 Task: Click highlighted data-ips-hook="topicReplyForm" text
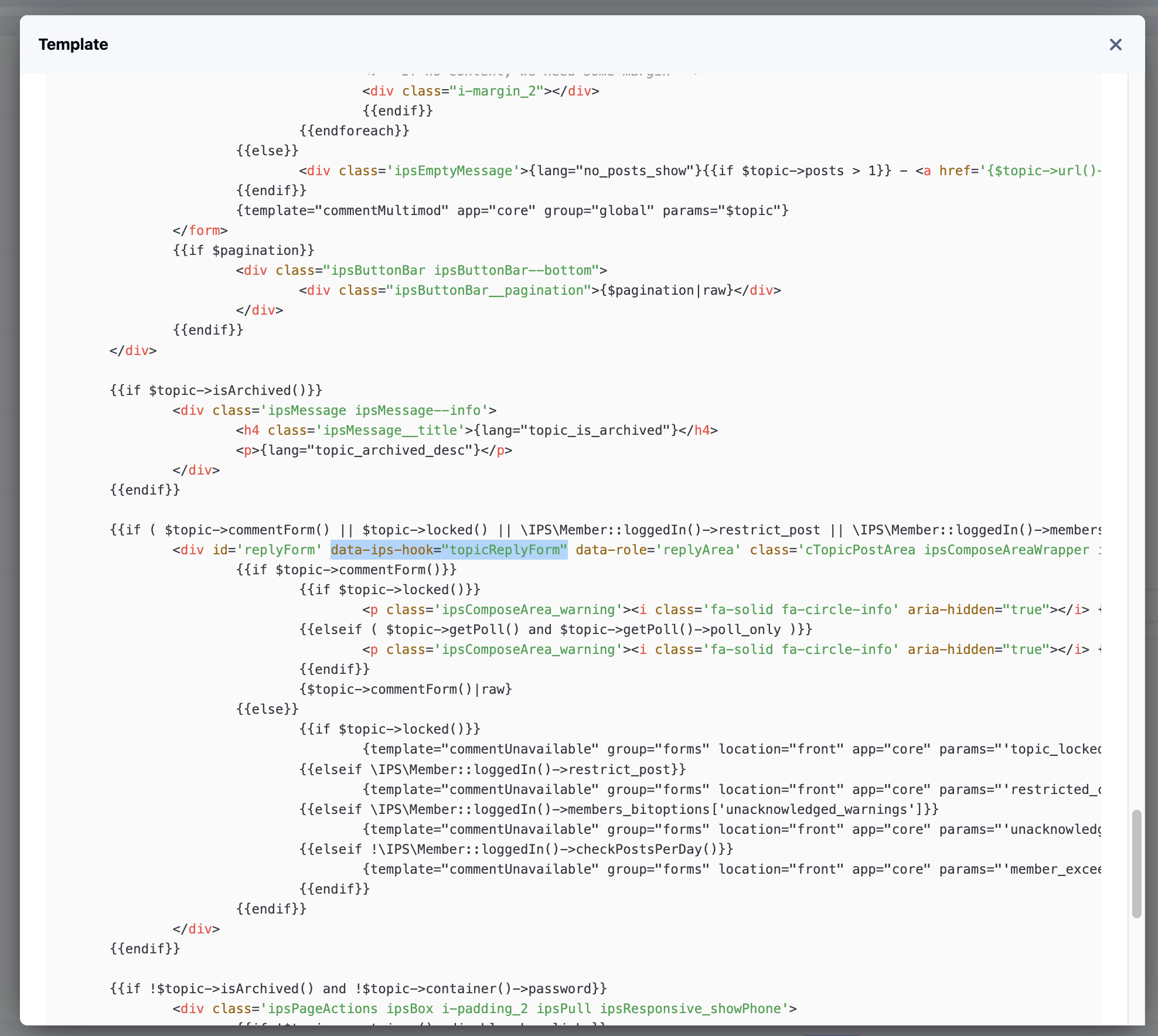click(x=449, y=550)
